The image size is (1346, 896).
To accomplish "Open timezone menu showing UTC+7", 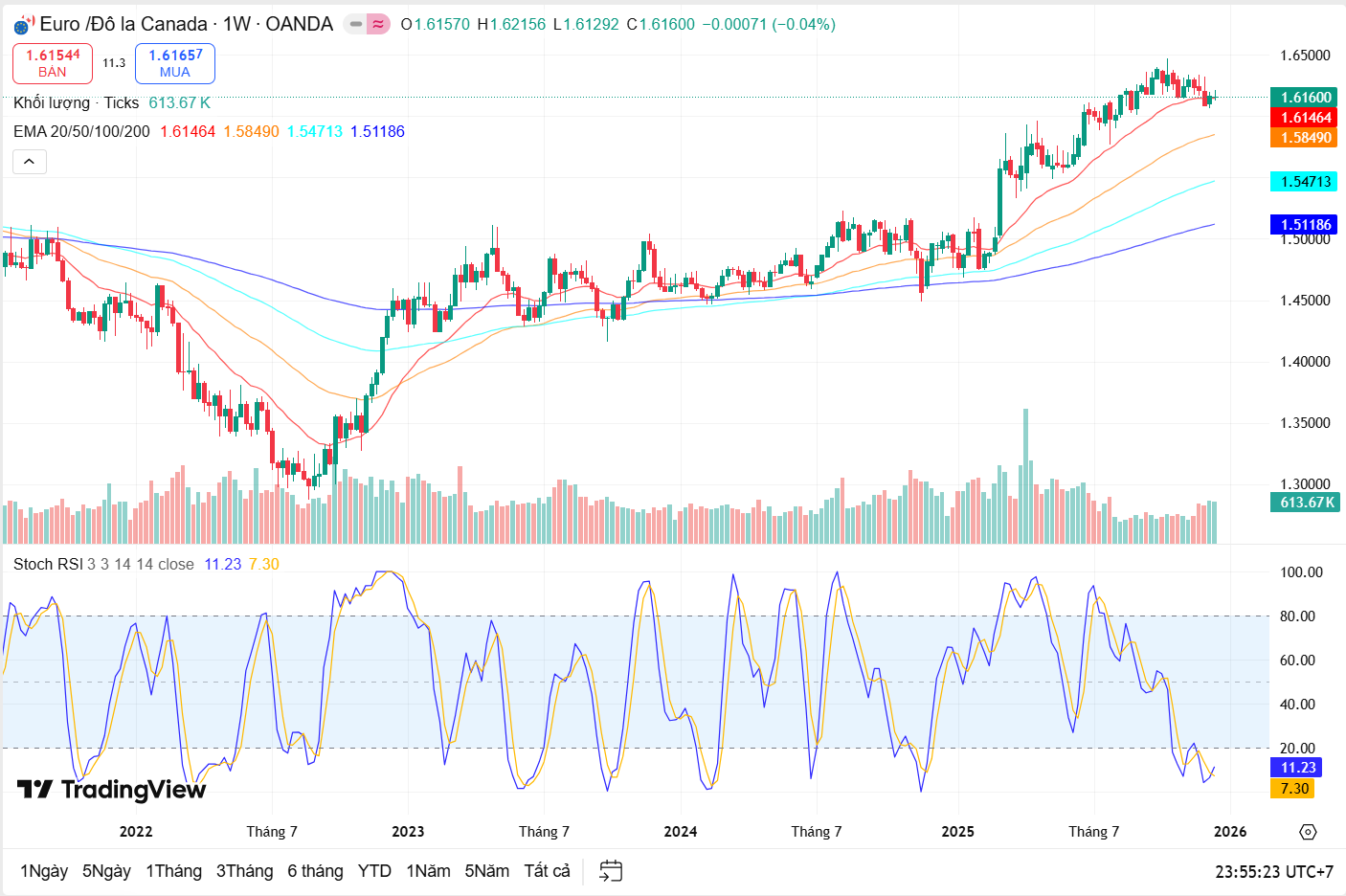I will (1273, 872).
